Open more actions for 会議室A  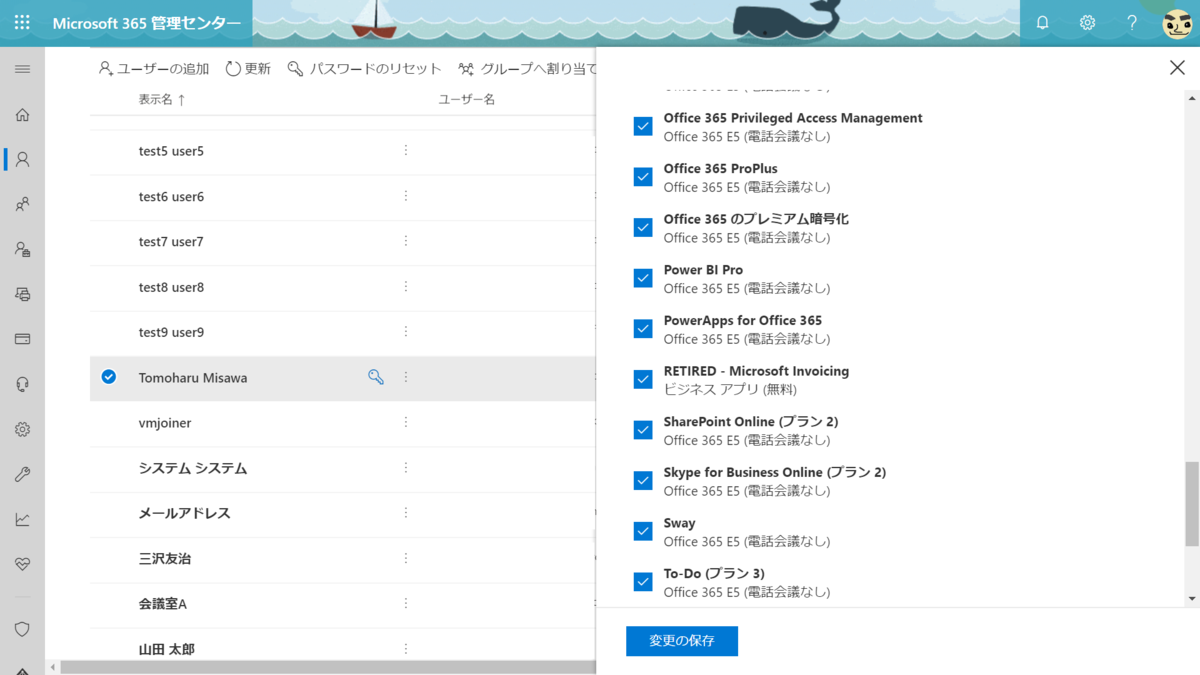(406, 603)
